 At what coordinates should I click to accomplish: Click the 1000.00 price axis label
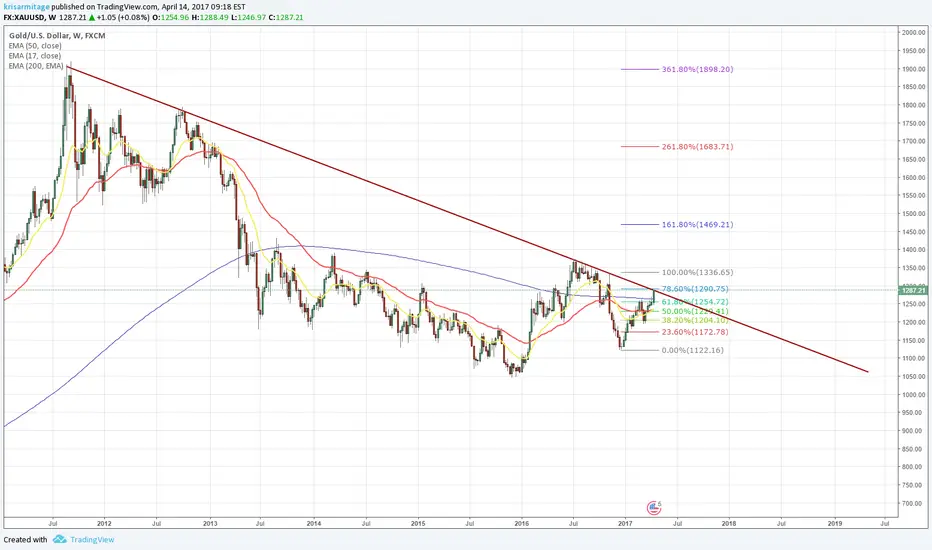[914, 395]
